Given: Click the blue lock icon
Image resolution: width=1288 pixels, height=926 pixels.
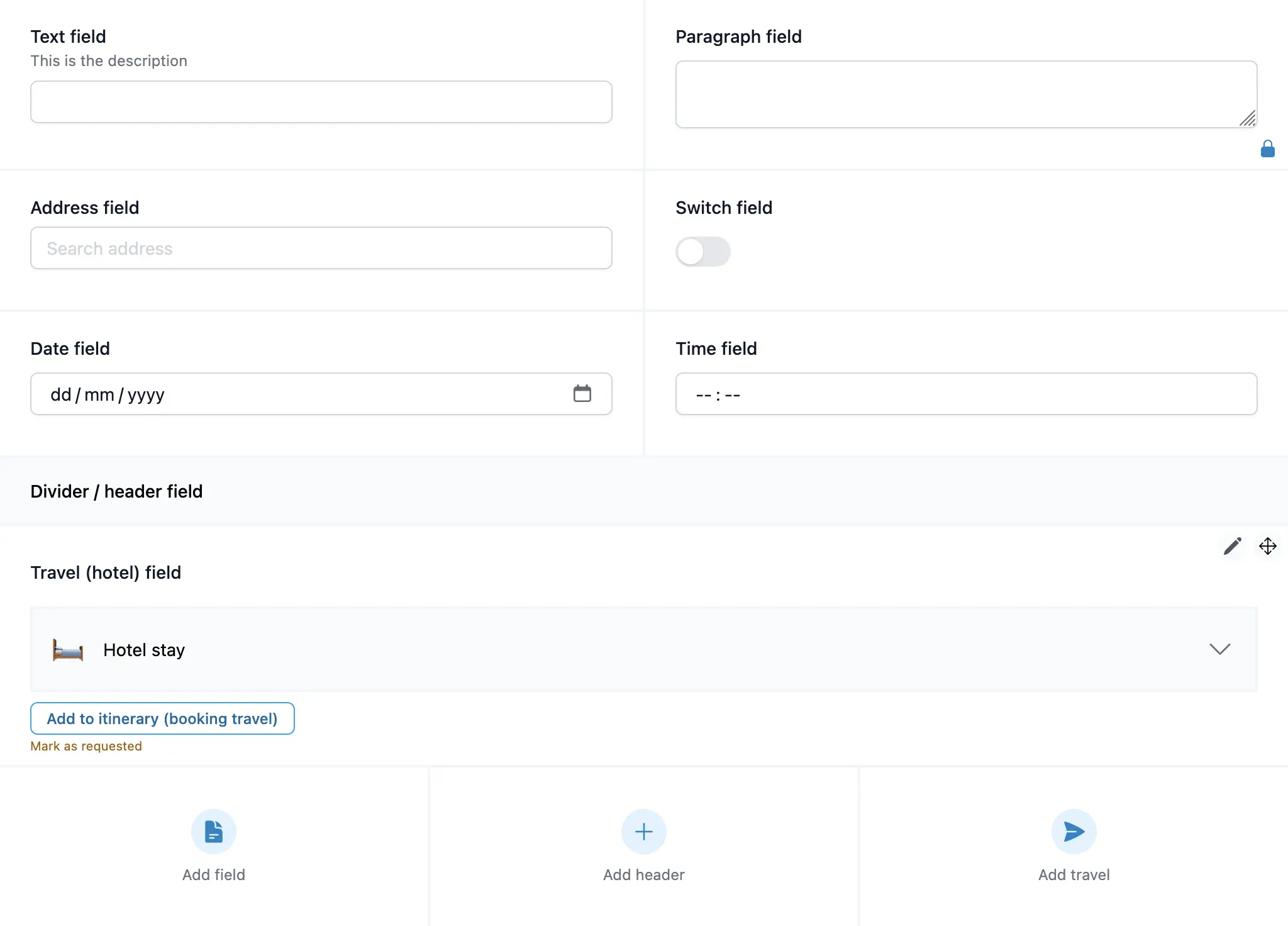Looking at the screenshot, I should [x=1267, y=149].
